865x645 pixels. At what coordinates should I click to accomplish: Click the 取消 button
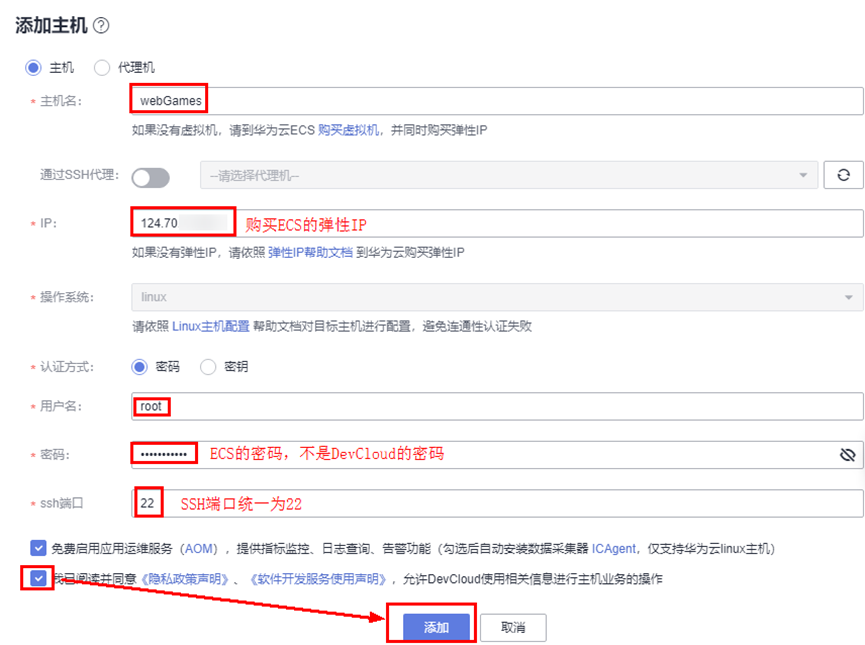513,627
